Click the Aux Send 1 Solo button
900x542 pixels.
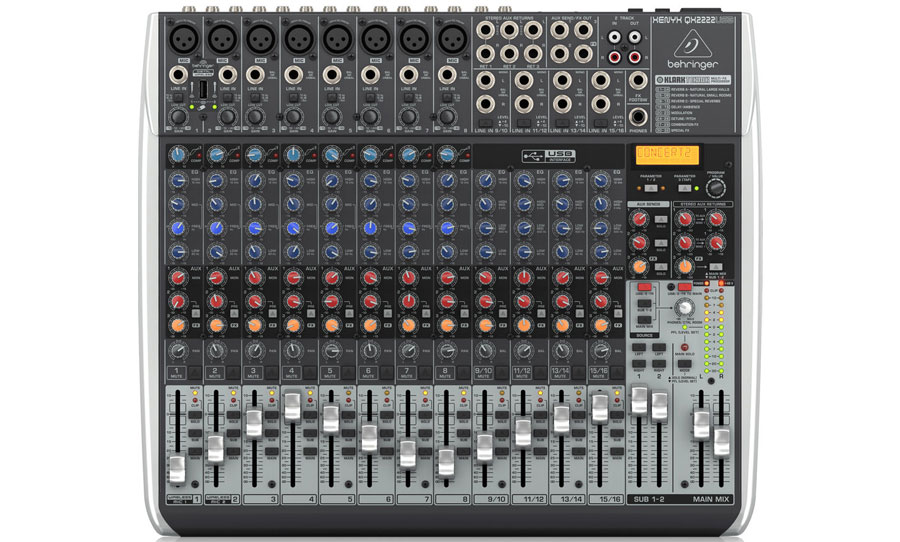coord(661,220)
